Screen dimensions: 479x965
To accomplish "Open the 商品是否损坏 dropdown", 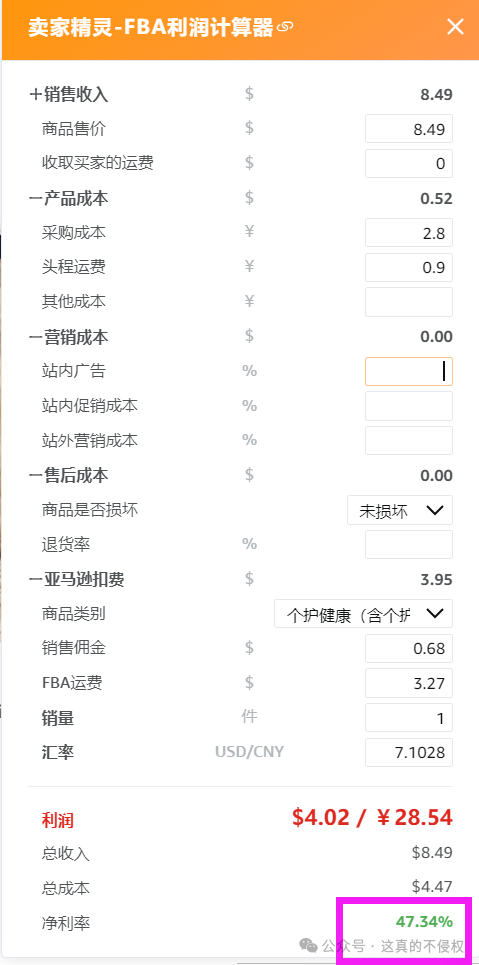I will point(400,510).
